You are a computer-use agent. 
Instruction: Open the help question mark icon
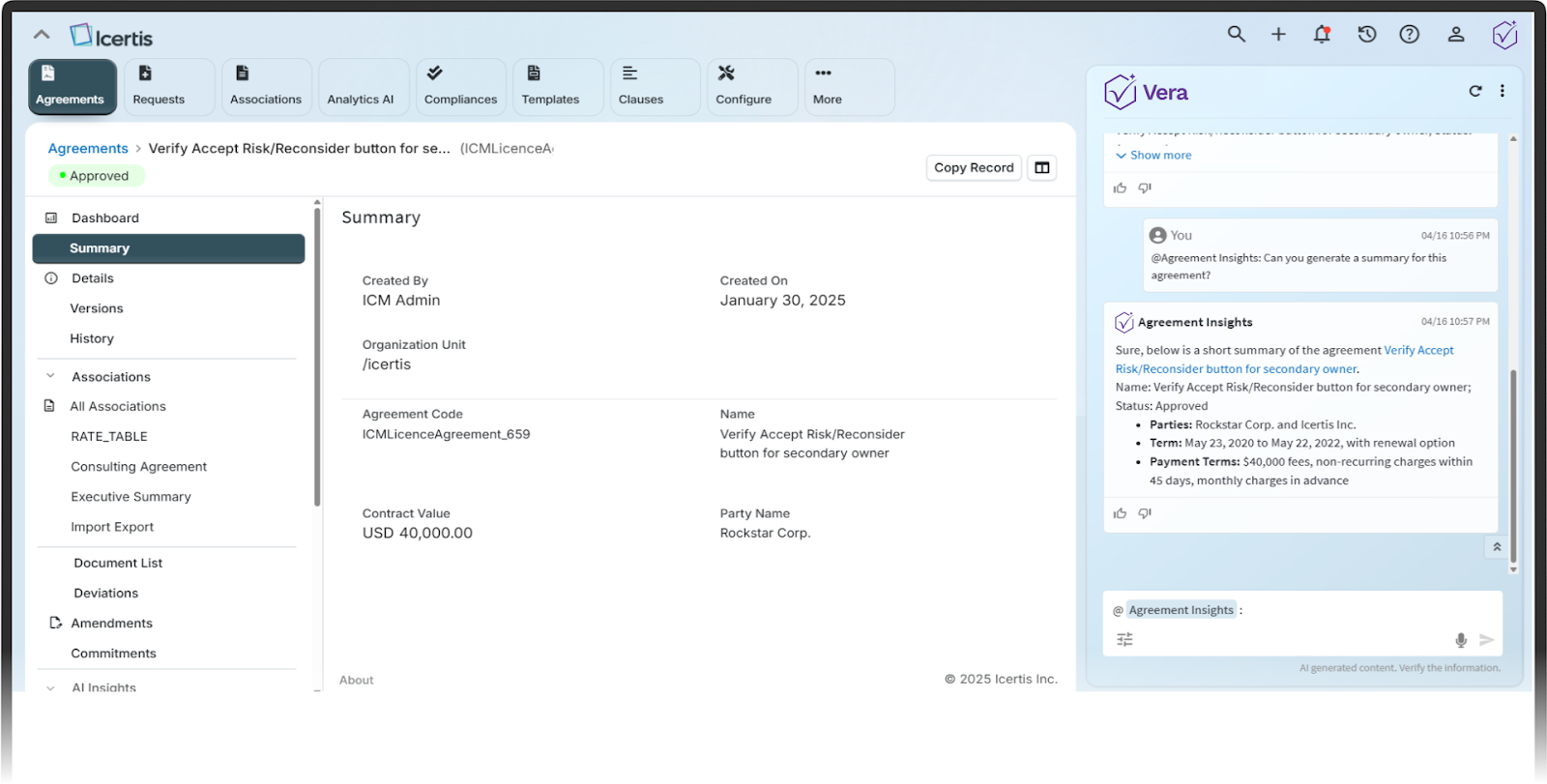pos(1410,34)
